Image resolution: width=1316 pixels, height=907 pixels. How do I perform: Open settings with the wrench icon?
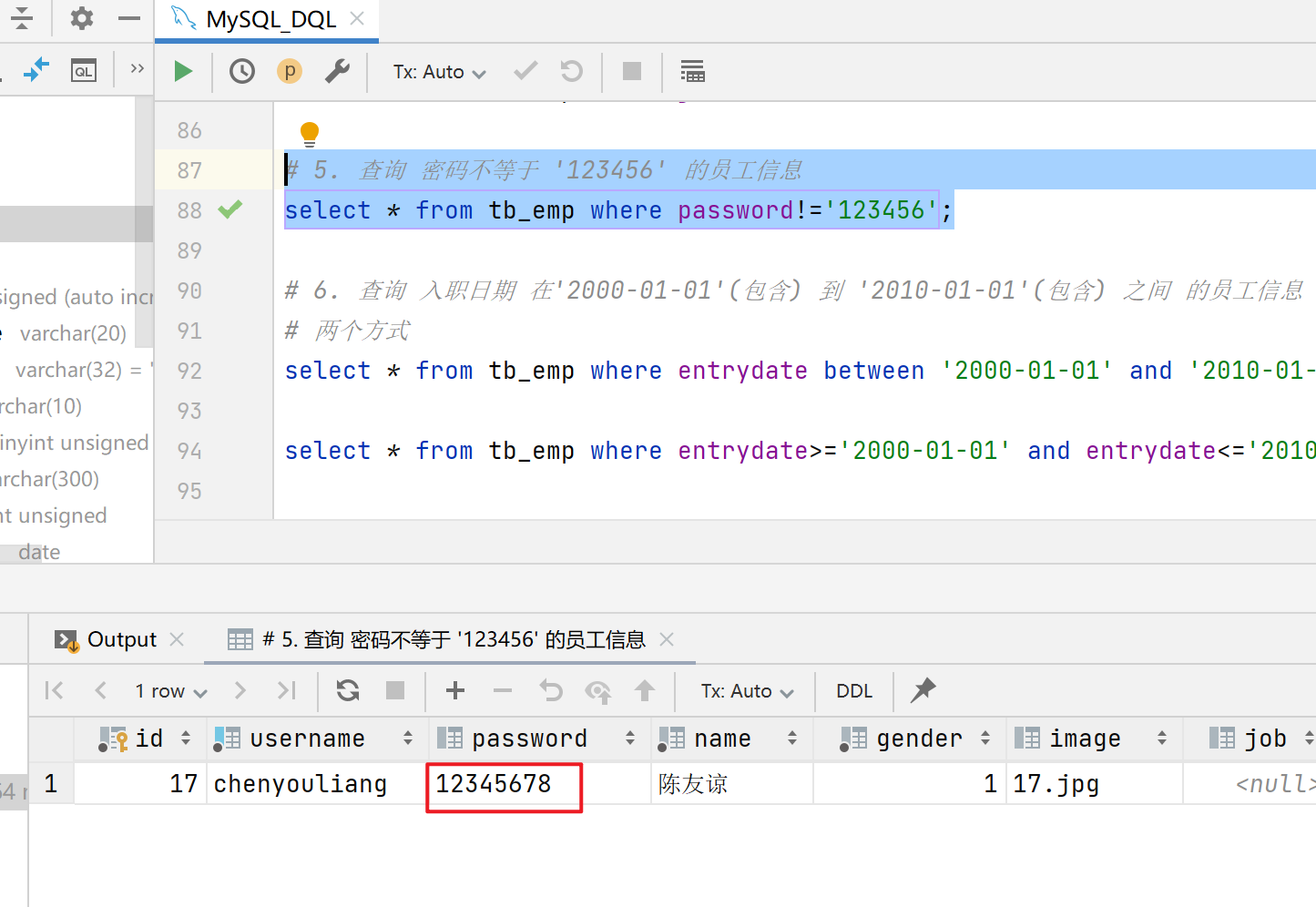[x=337, y=71]
